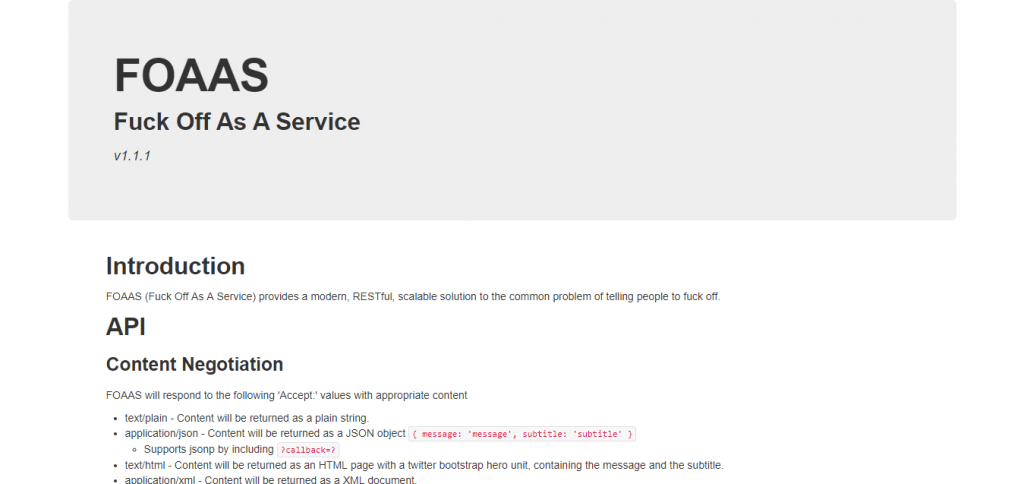Click the ?callback=? code snippet
1024x484 pixels.
(308, 449)
